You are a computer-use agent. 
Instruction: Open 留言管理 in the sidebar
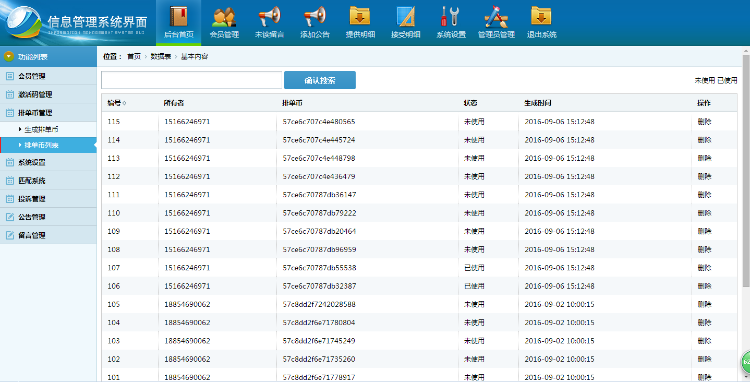32,235
